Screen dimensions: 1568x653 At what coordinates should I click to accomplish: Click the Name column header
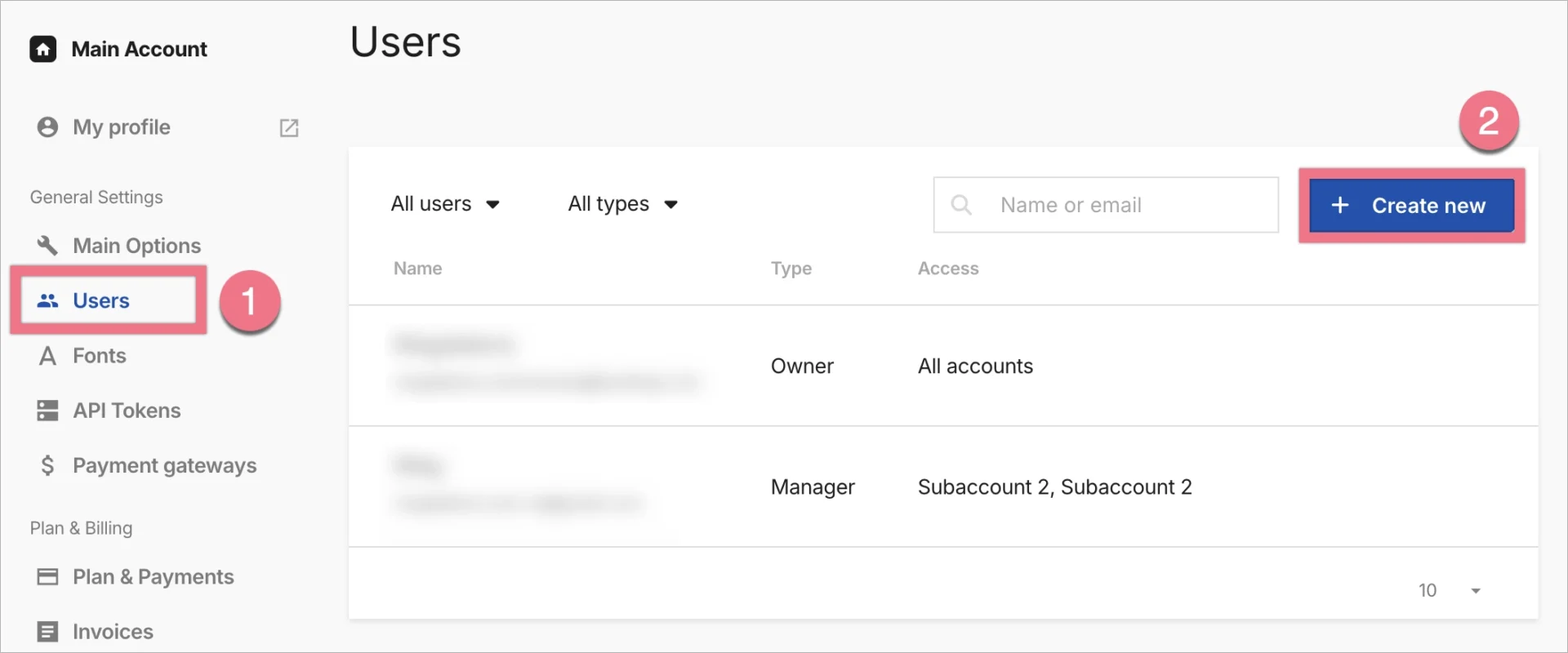tap(417, 269)
